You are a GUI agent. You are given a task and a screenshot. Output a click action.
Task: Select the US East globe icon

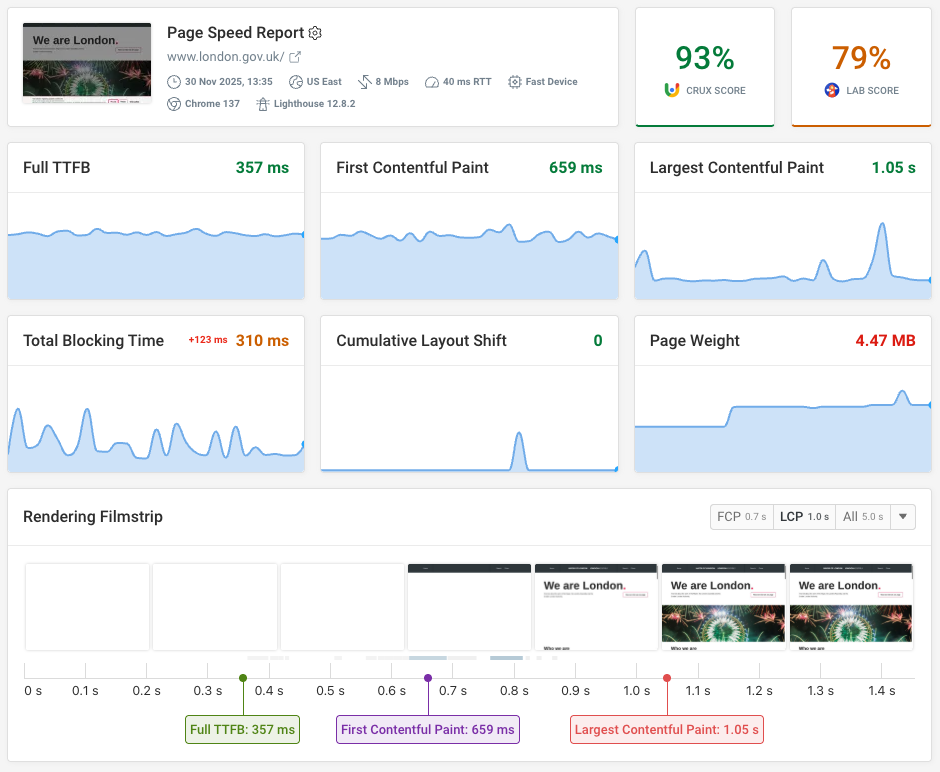click(295, 82)
